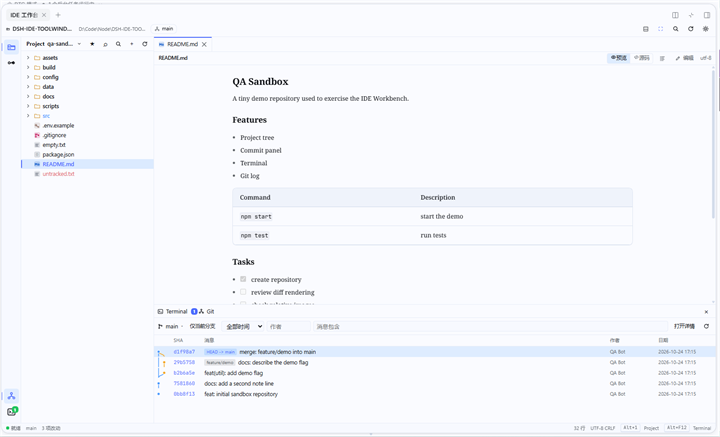This screenshot has height=437, width=720.
Task: Add a new workspace tab
Action: (x=58, y=15)
